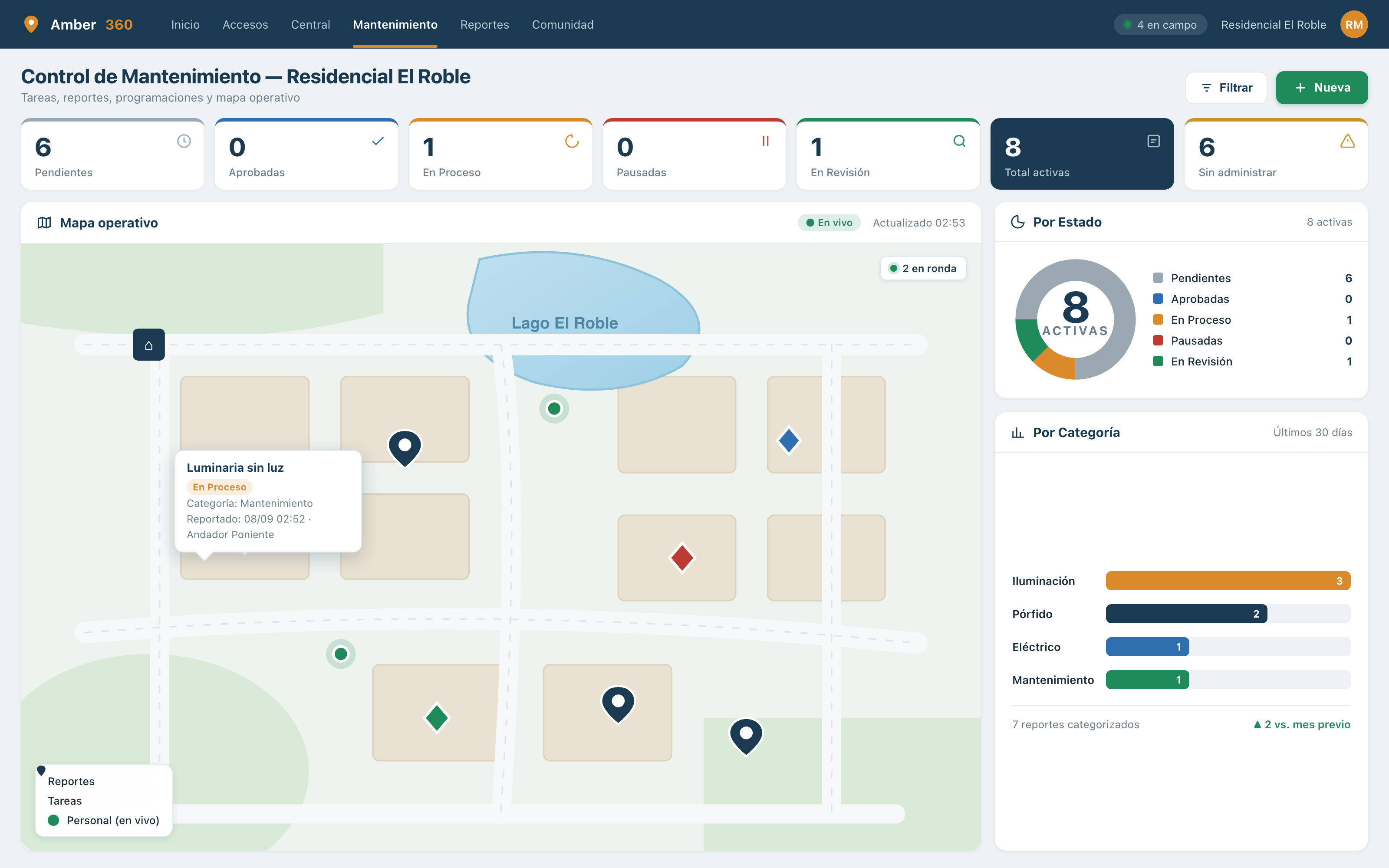This screenshot has width=1389, height=868.
Task: Click the orange En Proceso legend swatch
Action: (x=1158, y=320)
